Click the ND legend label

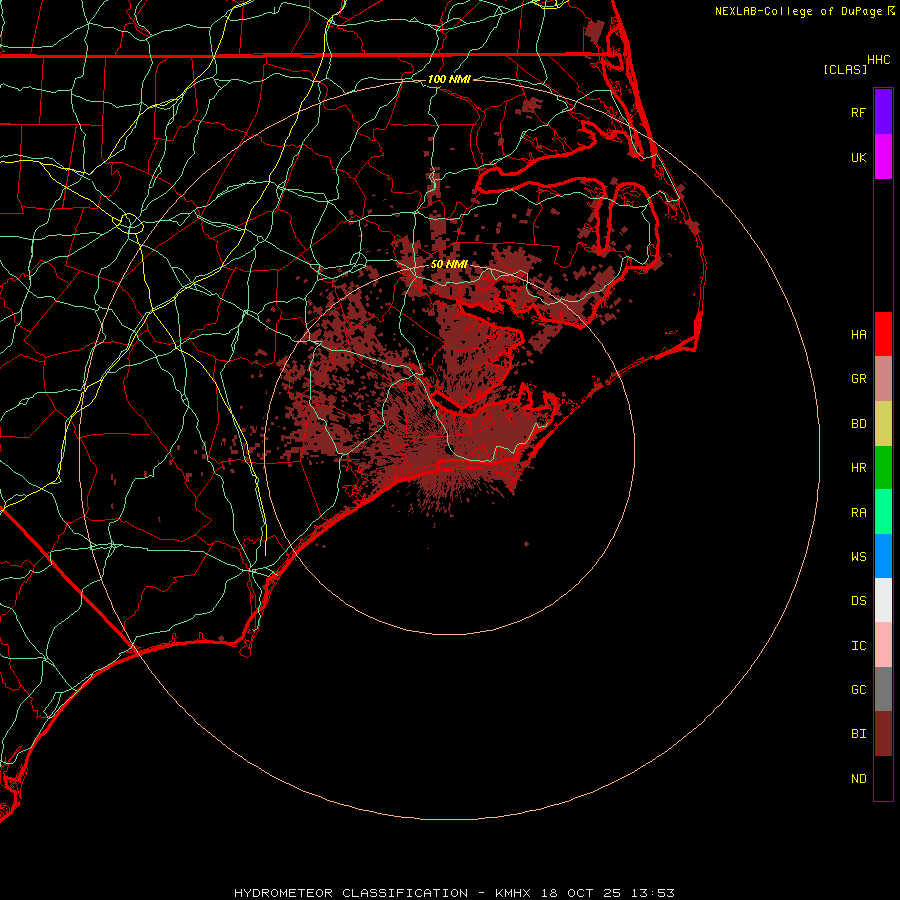click(858, 779)
